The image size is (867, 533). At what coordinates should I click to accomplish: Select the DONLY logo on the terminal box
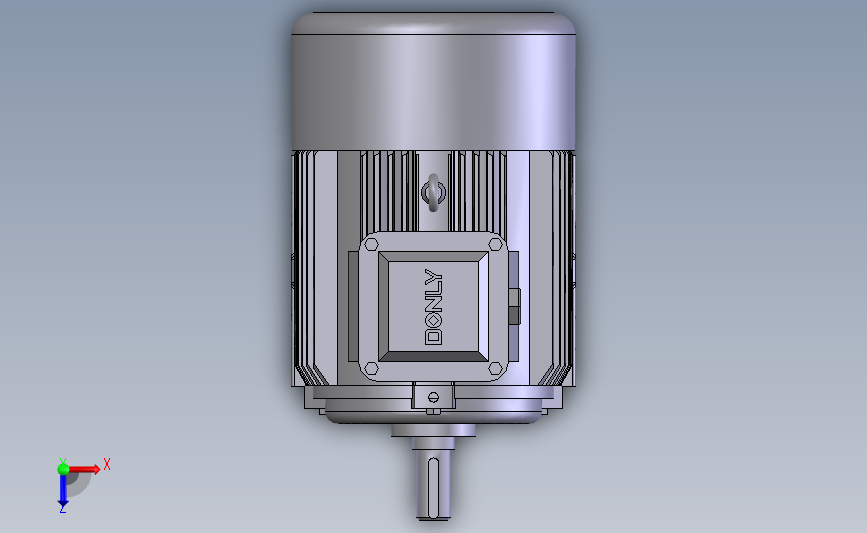433,307
